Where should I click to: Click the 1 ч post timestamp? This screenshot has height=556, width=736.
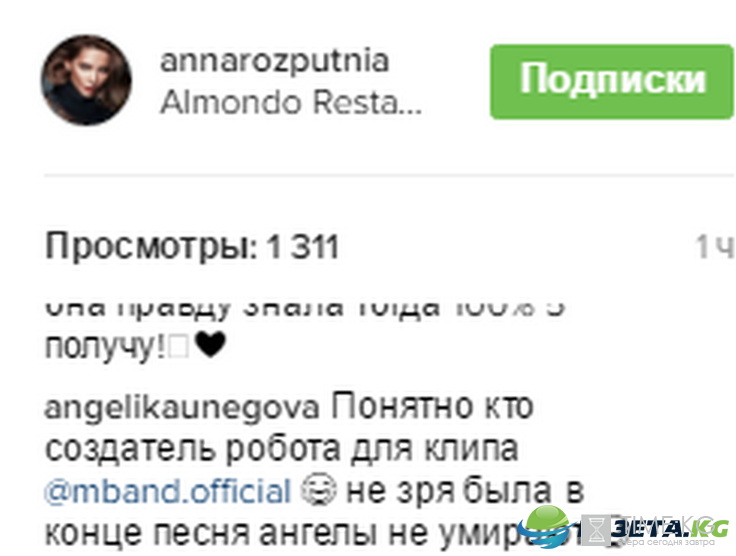(715, 246)
